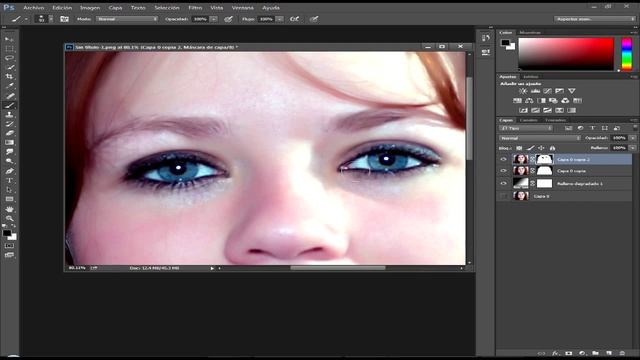Select the Lasso tool
This screenshot has width=640, height=360.
click(x=9, y=58)
